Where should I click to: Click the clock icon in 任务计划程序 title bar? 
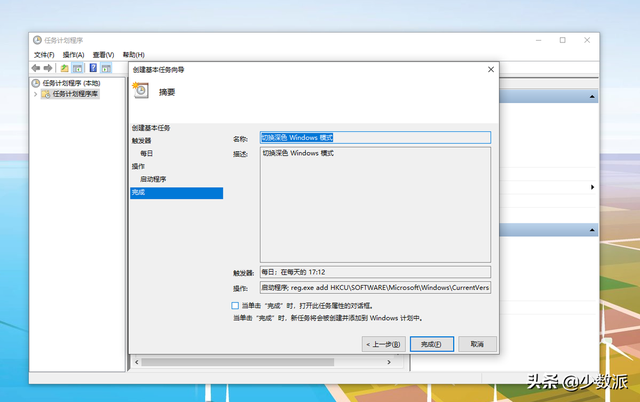(37, 40)
